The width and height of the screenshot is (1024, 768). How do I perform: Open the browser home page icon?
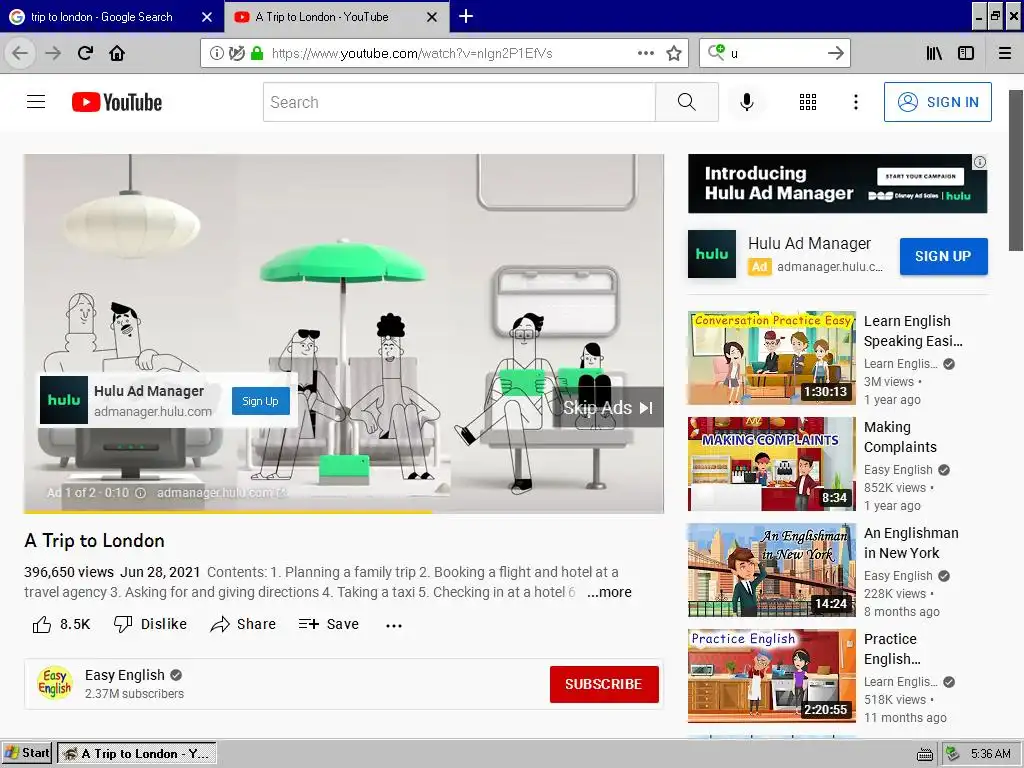[117, 53]
